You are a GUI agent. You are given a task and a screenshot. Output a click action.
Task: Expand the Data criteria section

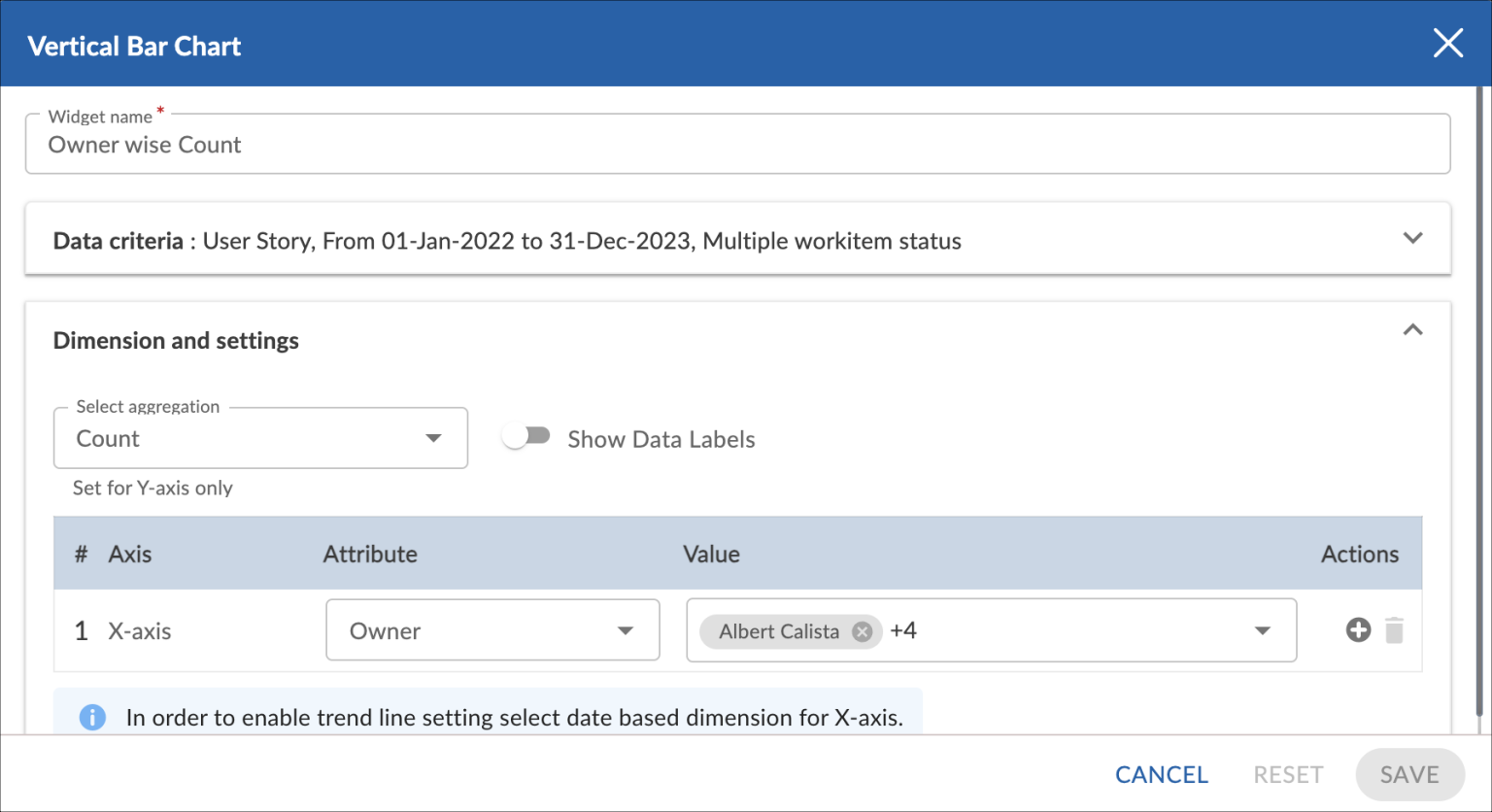tap(1412, 239)
